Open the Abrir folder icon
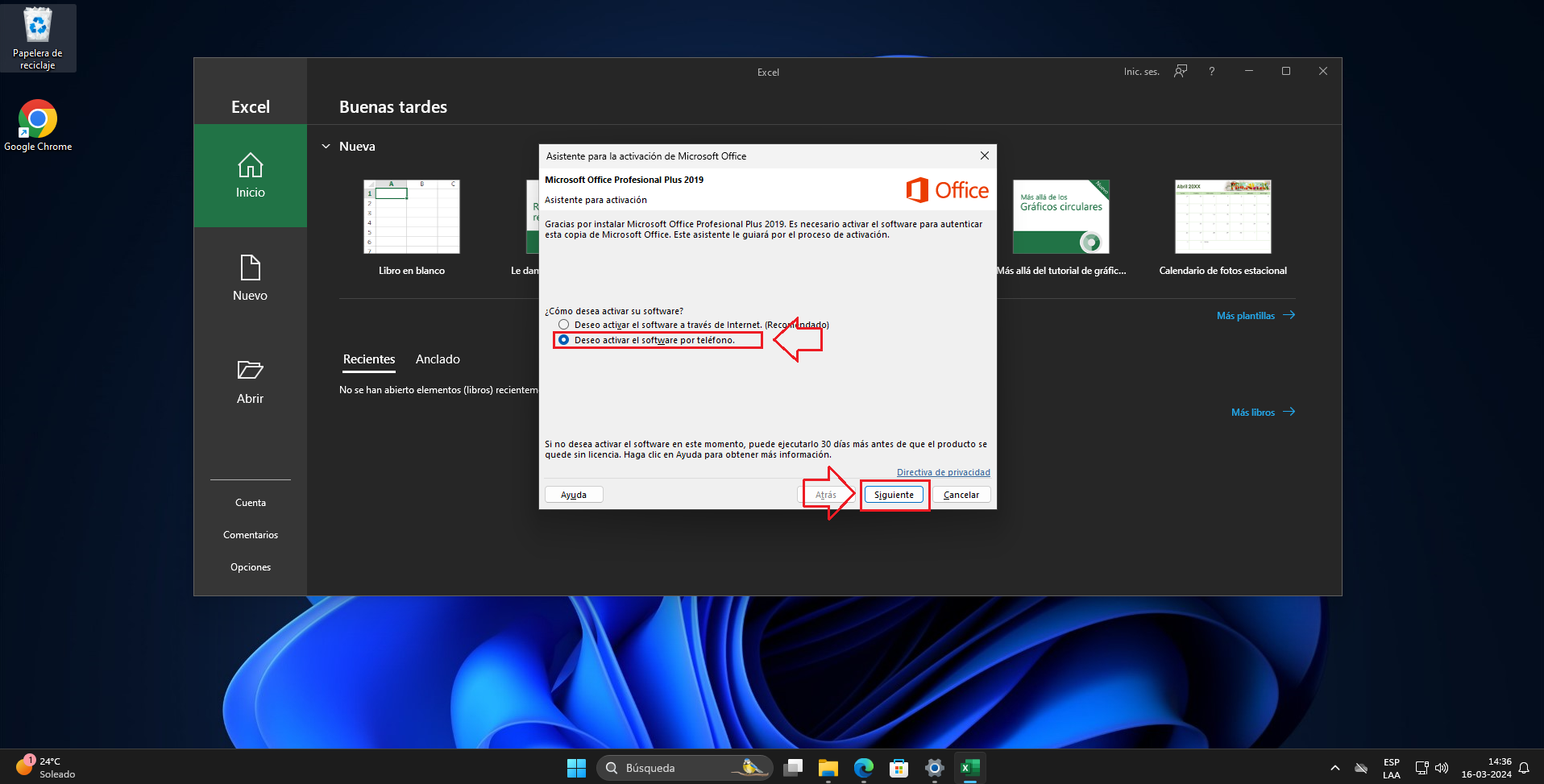The image size is (1544, 784). click(x=250, y=370)
